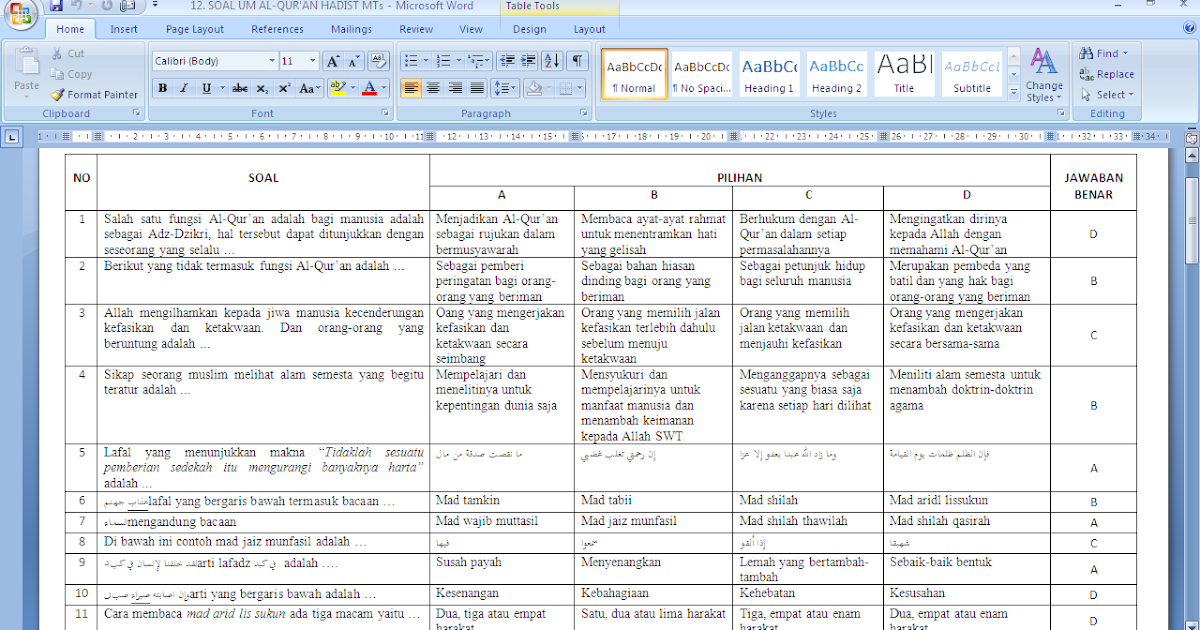Align text to the right
Screen dimensions: 1200x630
(x=455, y=88)
